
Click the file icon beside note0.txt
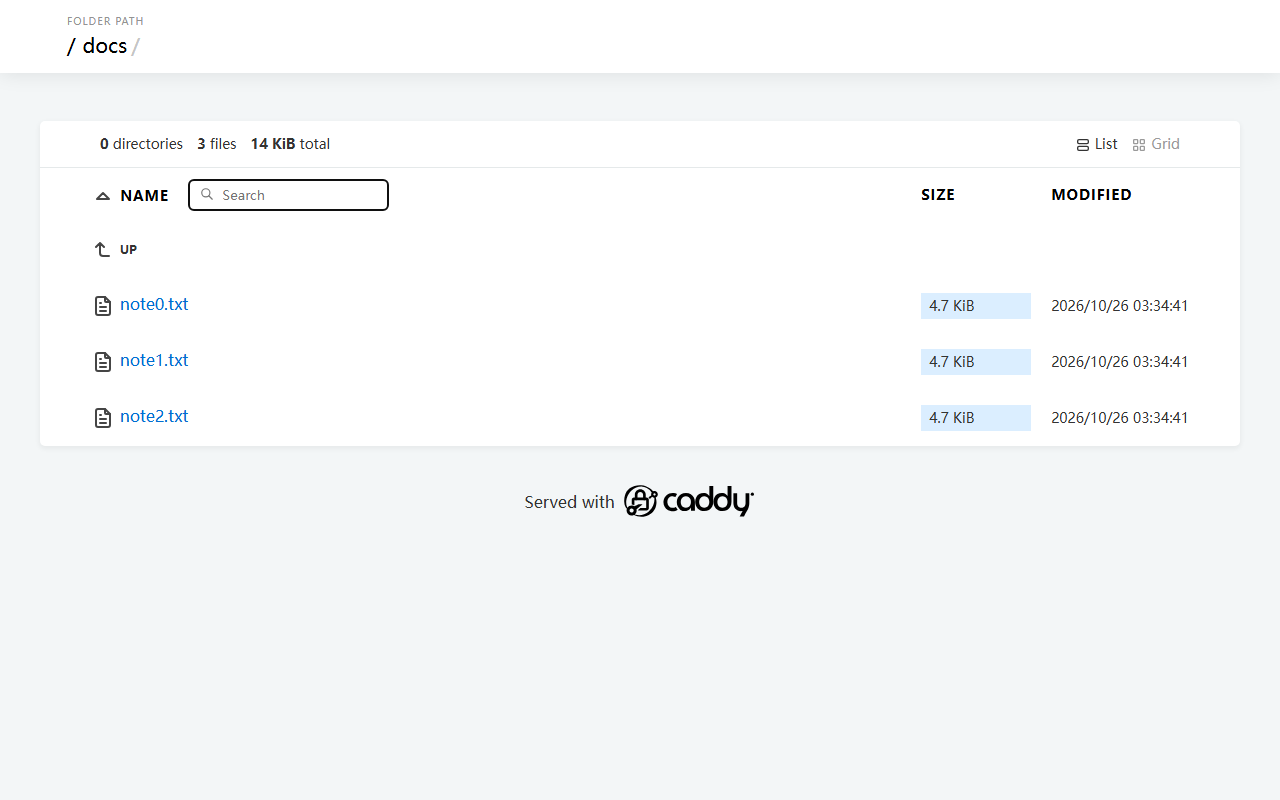103,306
